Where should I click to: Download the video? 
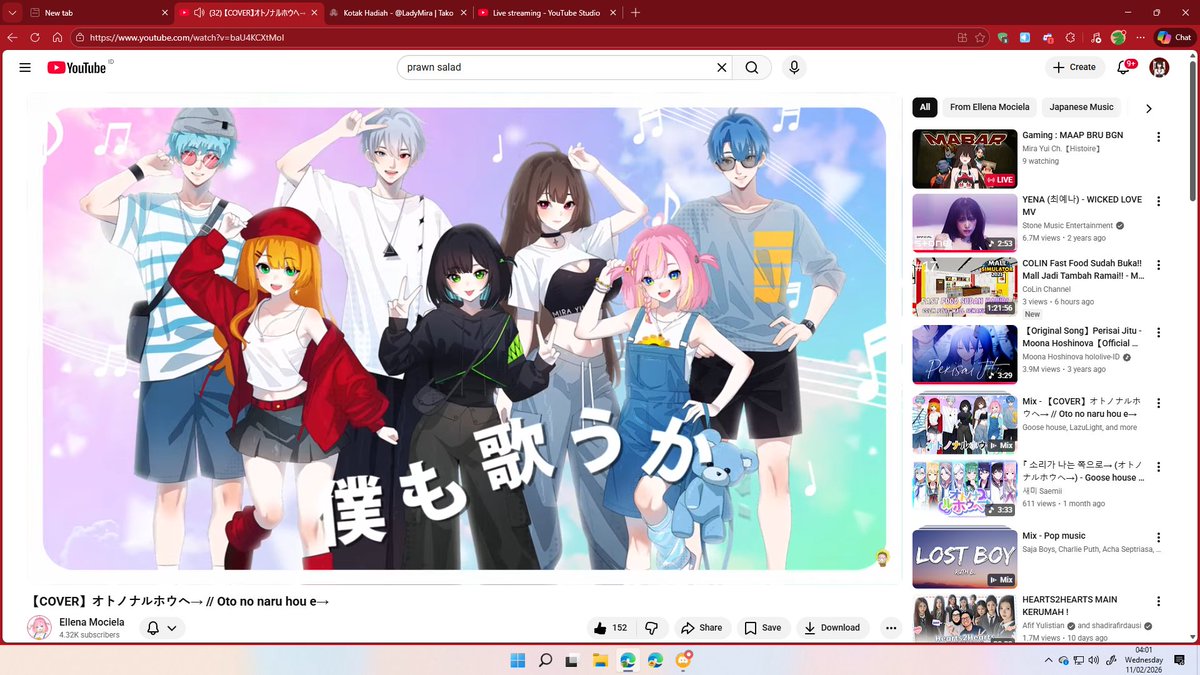[832, 628]
